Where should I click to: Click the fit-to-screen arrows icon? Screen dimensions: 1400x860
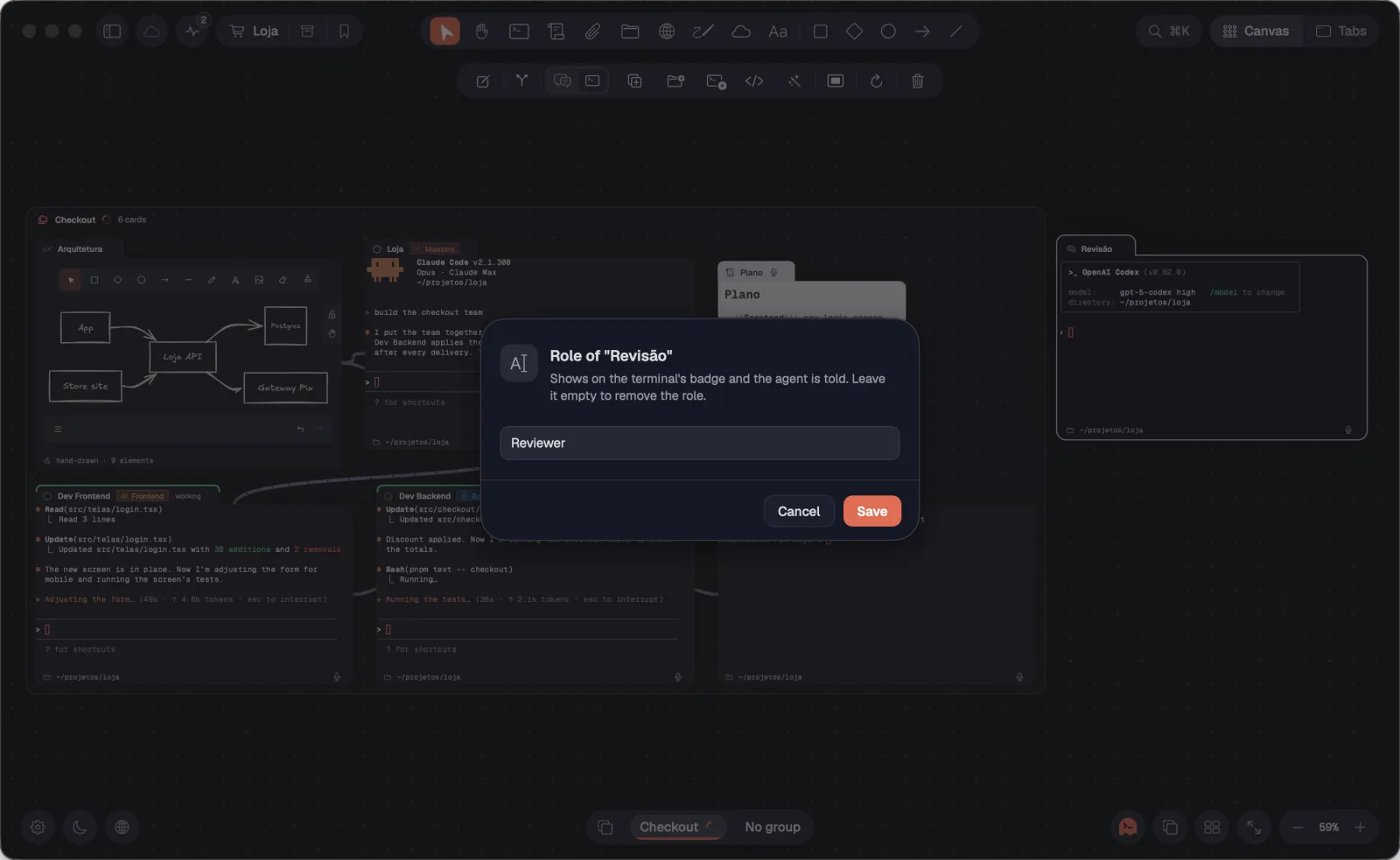click(x=1254, y=827)
